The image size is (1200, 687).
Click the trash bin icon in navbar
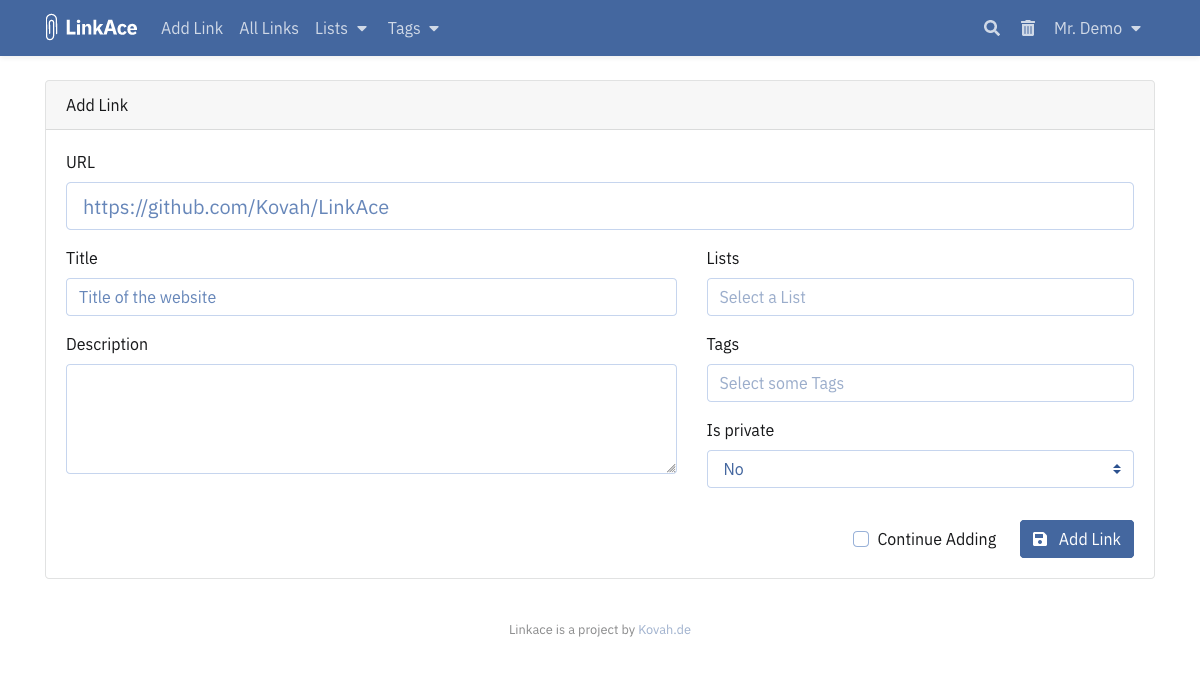(x=1028, y=28)
